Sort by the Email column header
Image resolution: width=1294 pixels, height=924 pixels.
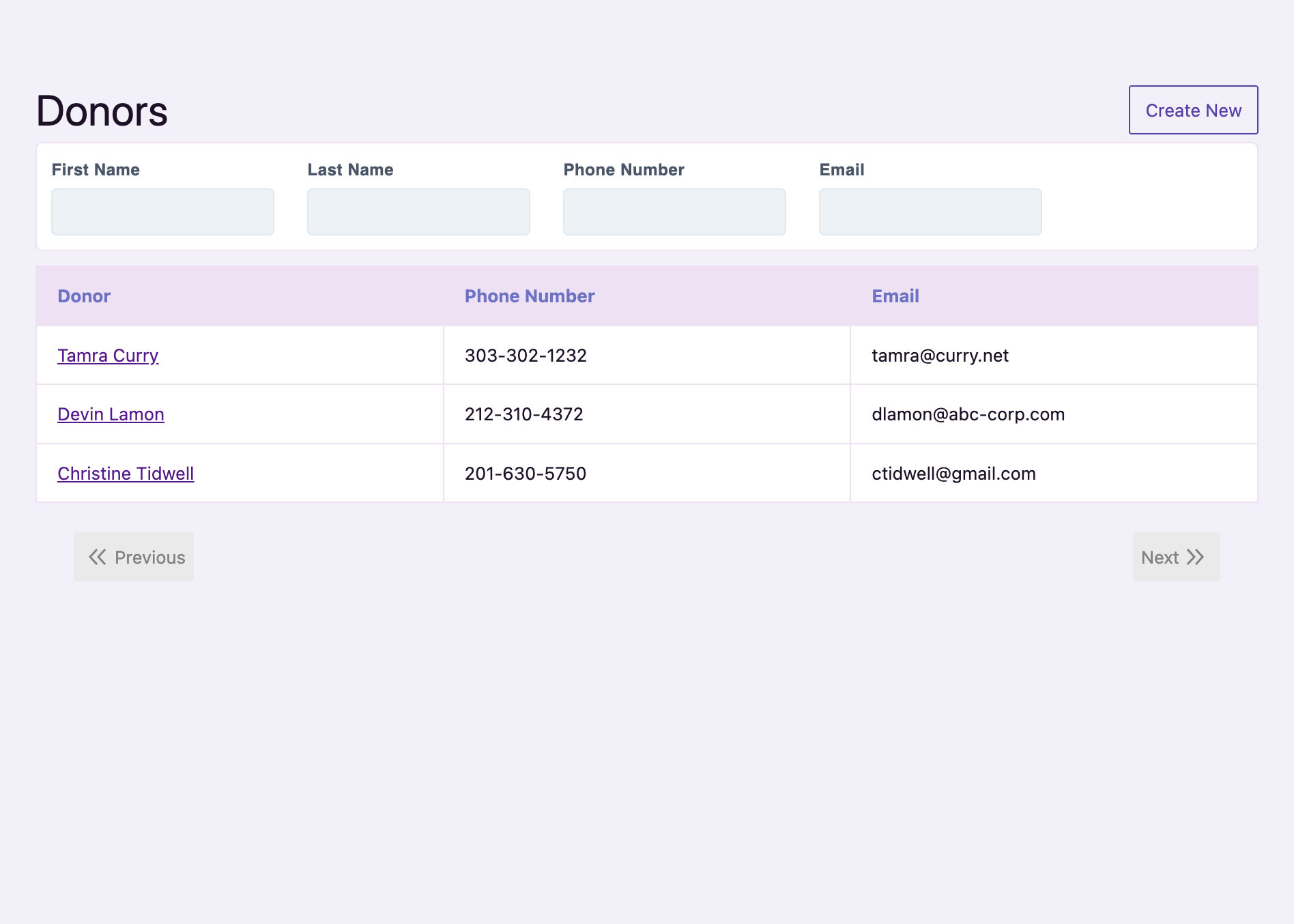tap(895, 296)
